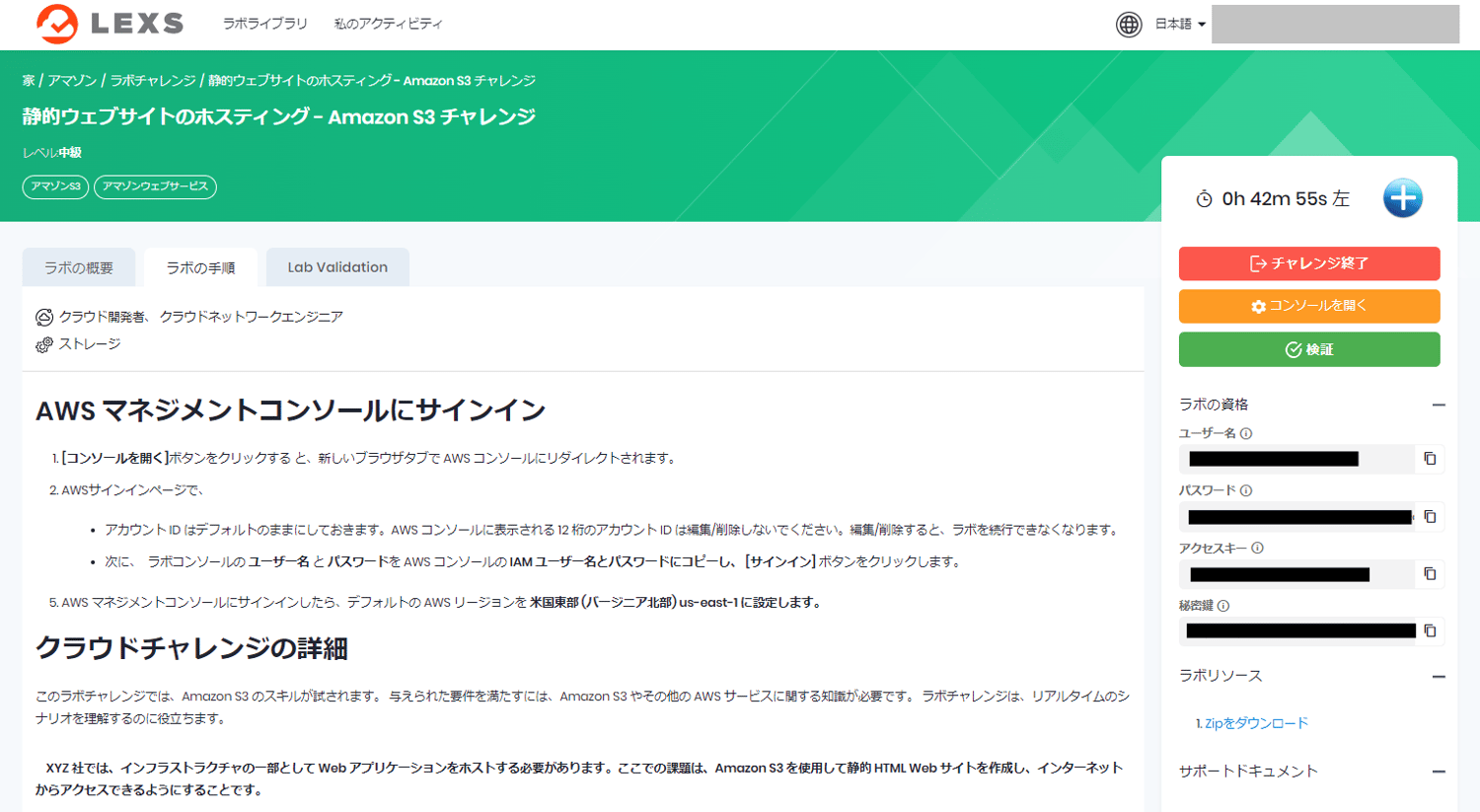Screen dimensions: 1480x812
Task: Switch to the Lab Validation tab
Action: point(337,267)
